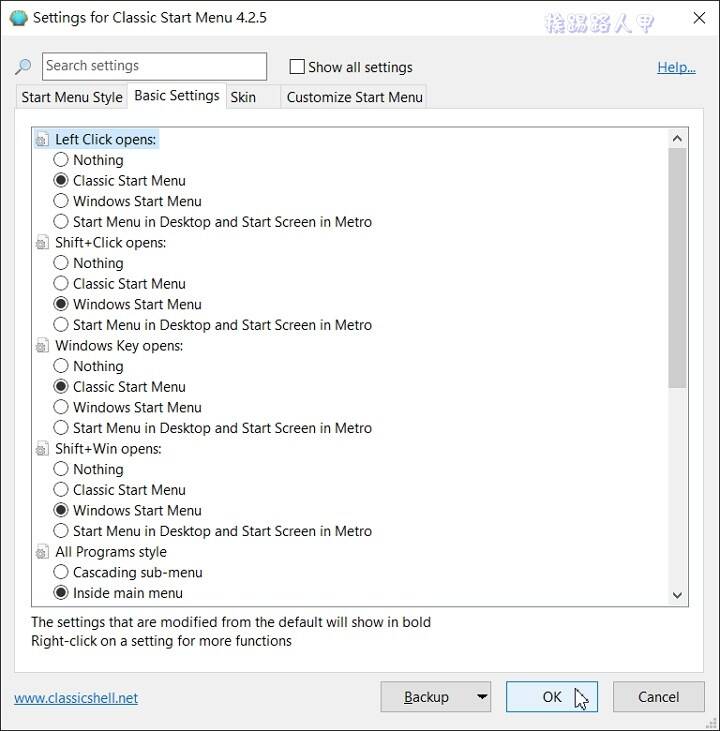The height and width of the screenshot is (731, 720).
Task: Switch to the Start Menu Style tab
Action: click(72, 97)
